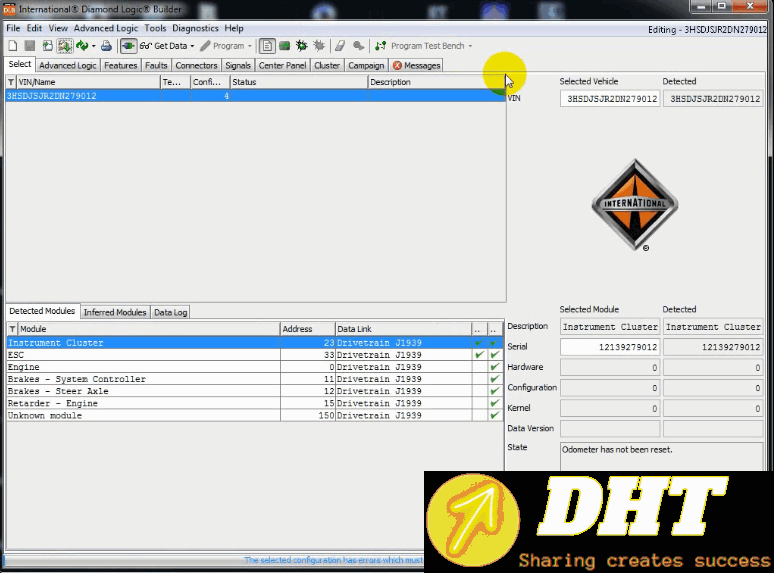Screen dimensions: 774x573
Task: Click the filter icon in VIN table header
Action: click(x=11, y=82)
